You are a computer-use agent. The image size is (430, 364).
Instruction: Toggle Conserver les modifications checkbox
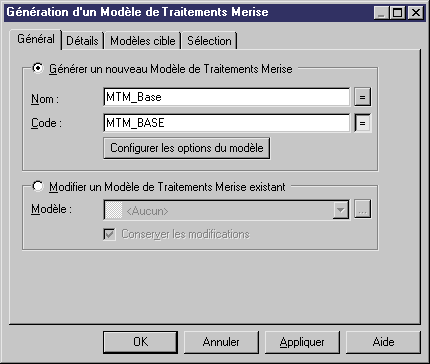tap(109, 234)
